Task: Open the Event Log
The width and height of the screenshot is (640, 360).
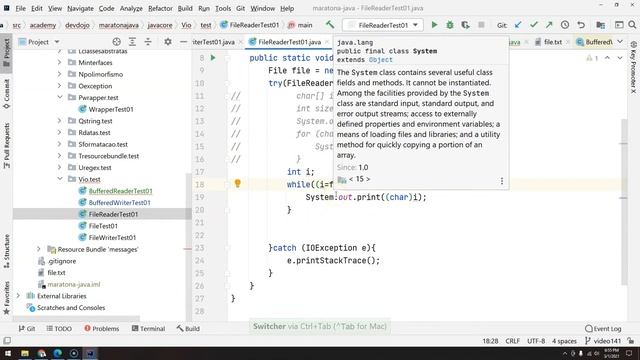Action: [x=603, y=329]
